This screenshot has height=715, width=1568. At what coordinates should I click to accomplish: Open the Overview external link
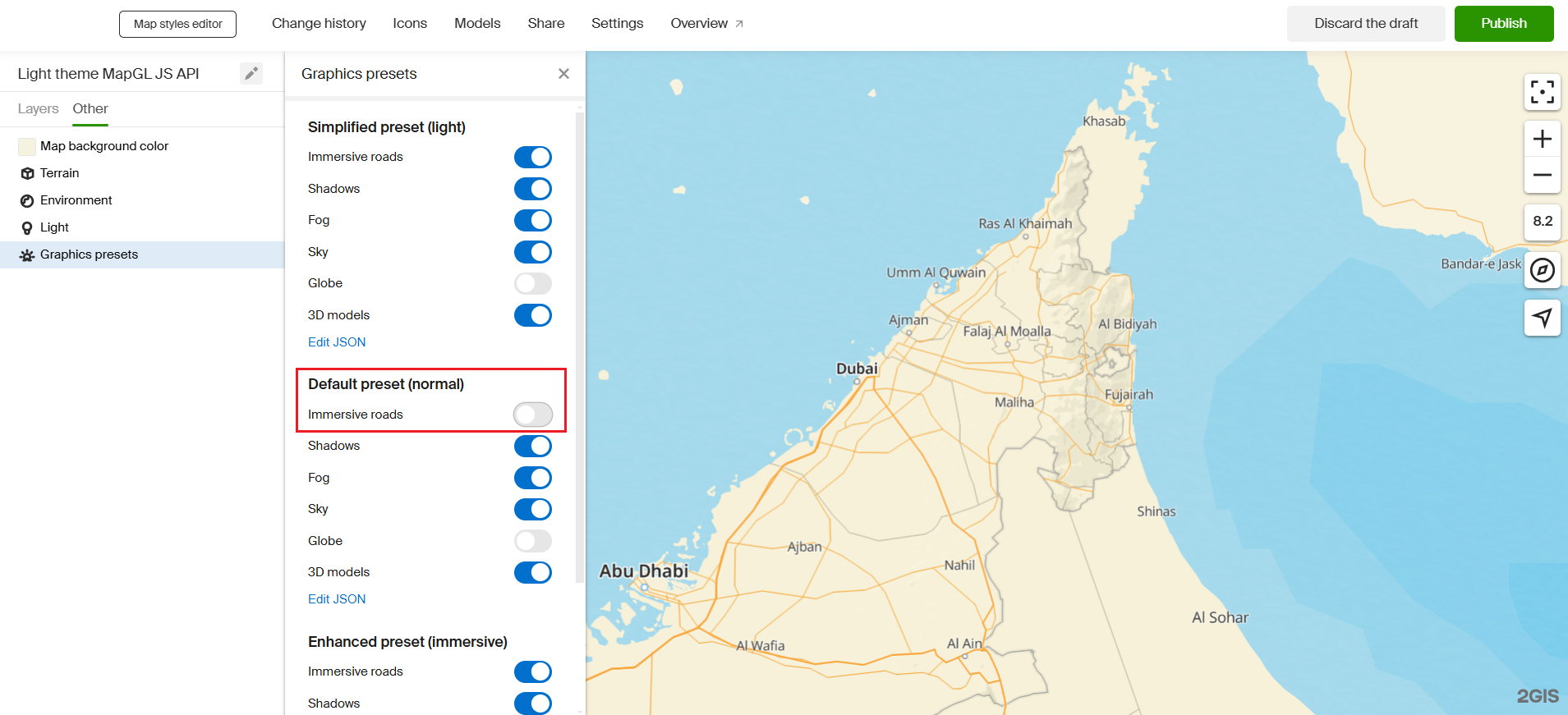tap(706, 24)
